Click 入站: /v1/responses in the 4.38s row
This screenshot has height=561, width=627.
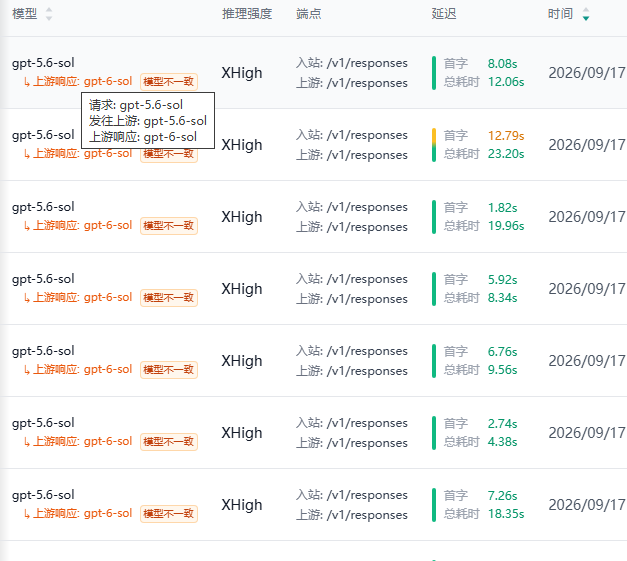pyautogui.click(x=352, y=423)
